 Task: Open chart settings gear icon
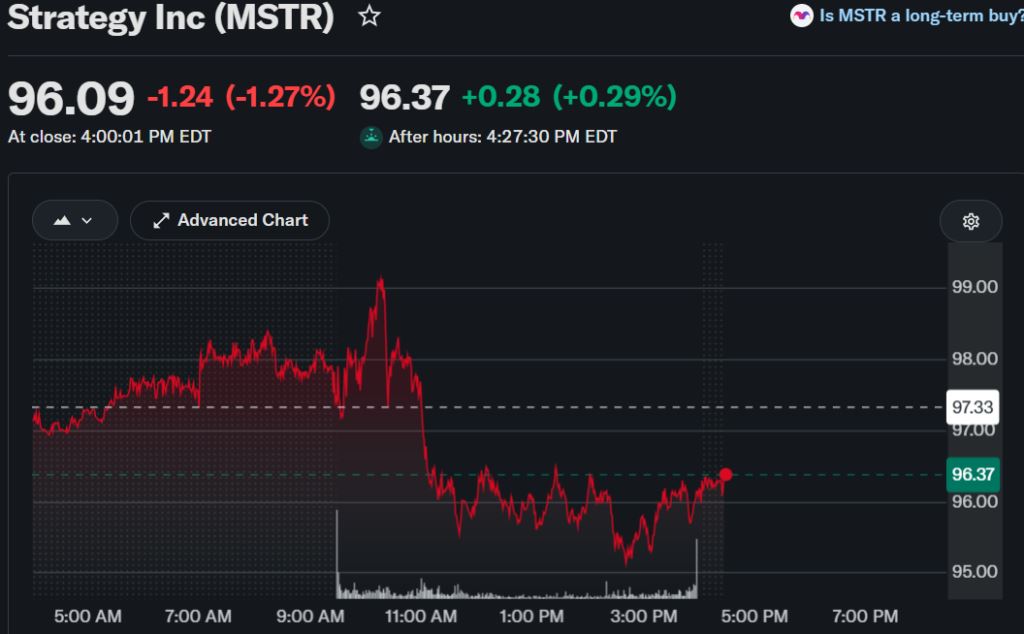click(x=970, y=221)
